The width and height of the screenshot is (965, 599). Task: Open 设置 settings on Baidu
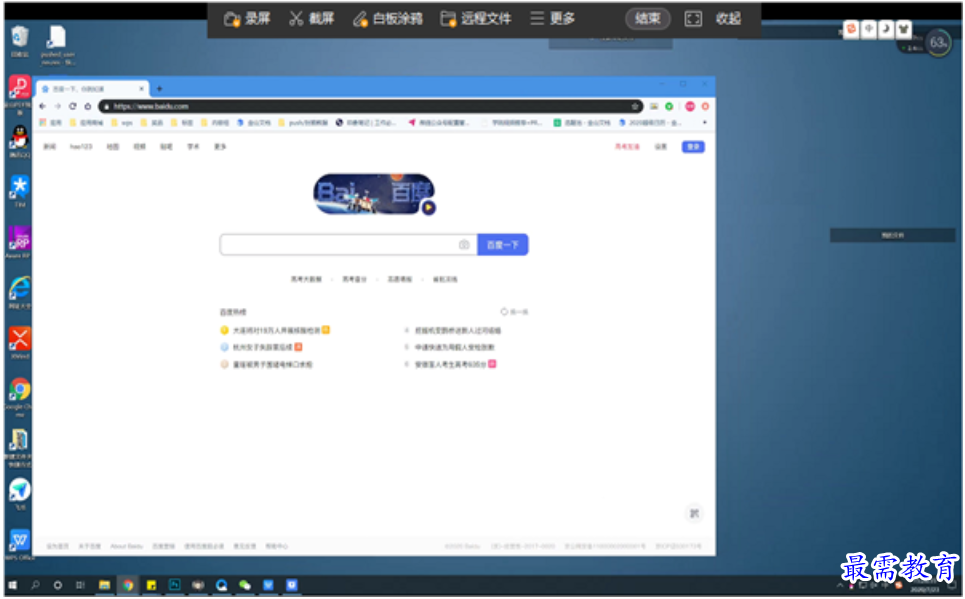(660, 147)
